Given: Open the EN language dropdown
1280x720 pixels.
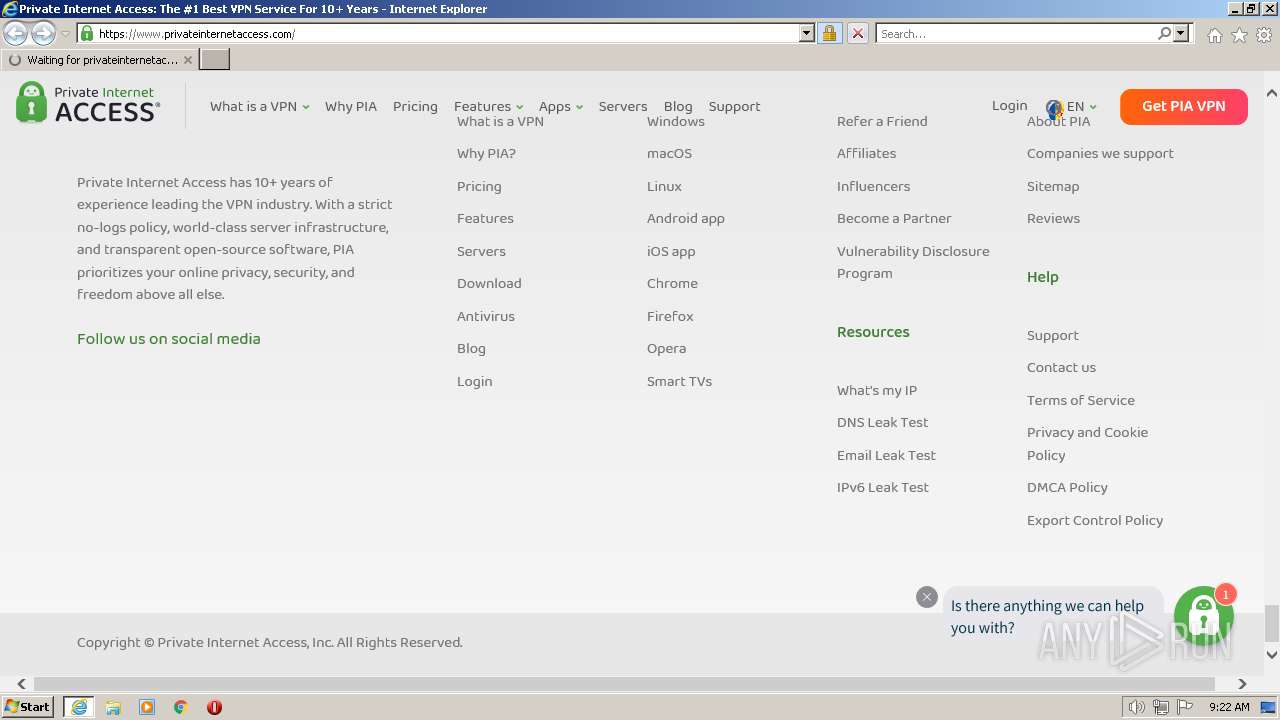Looking at the screenshot, I should [1081, 106].
